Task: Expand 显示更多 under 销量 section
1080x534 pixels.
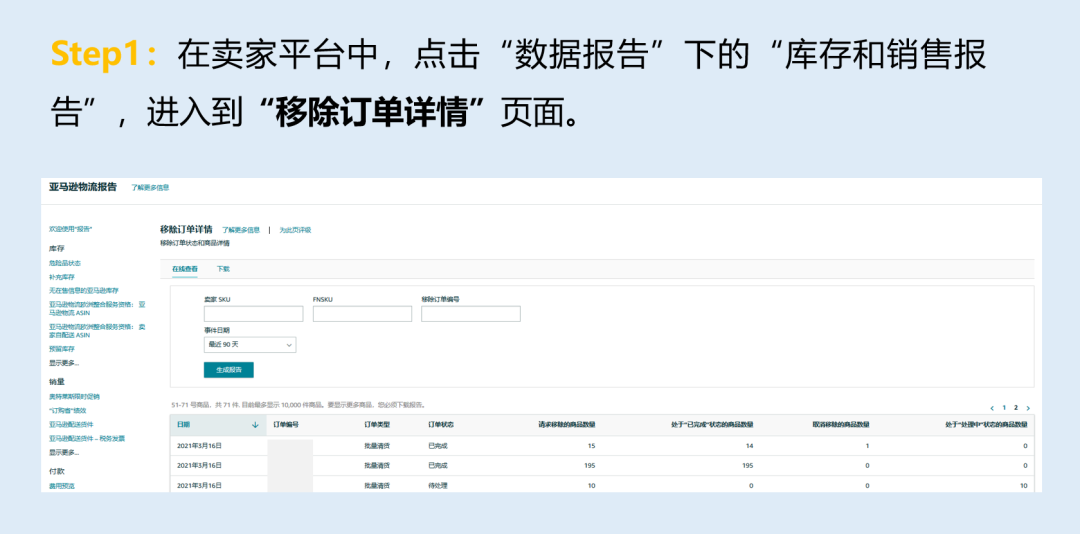Action: tap(64, 452)
